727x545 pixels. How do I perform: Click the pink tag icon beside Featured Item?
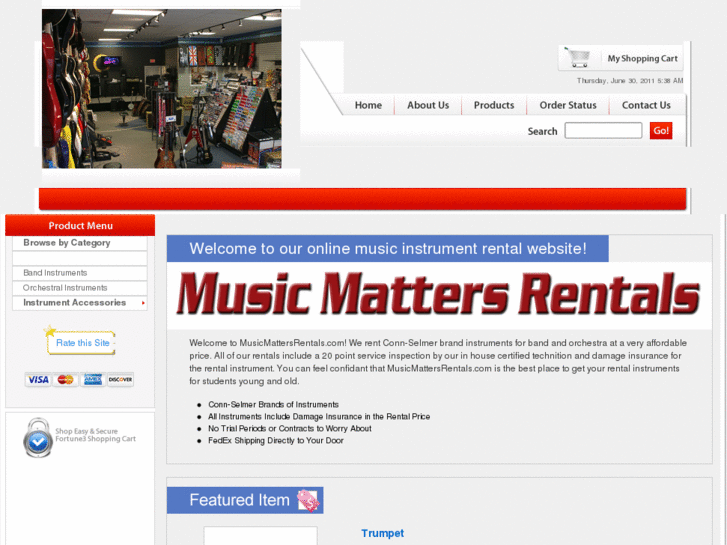pyautogui.click(x=308, y=500)
